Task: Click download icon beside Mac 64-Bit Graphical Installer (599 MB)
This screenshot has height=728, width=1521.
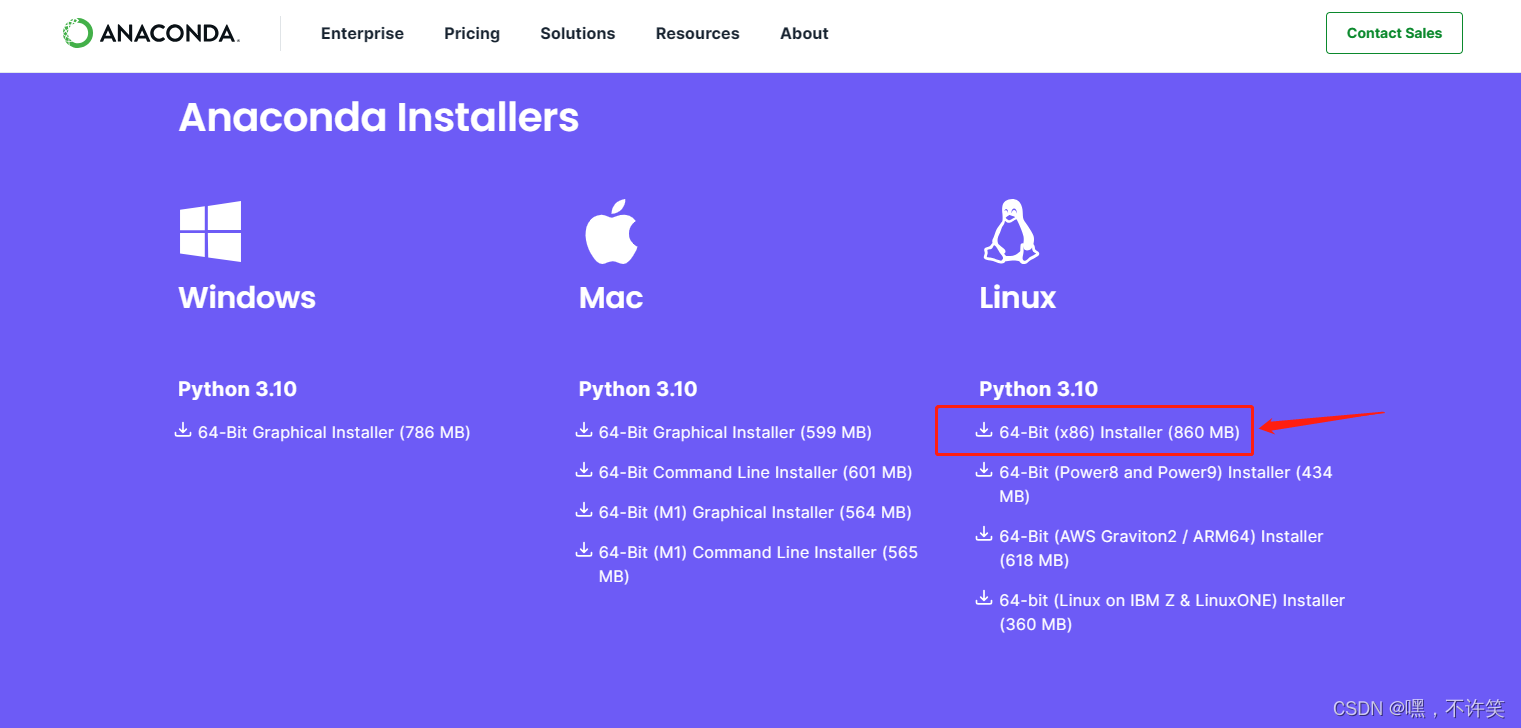Action: click(584, 431)
